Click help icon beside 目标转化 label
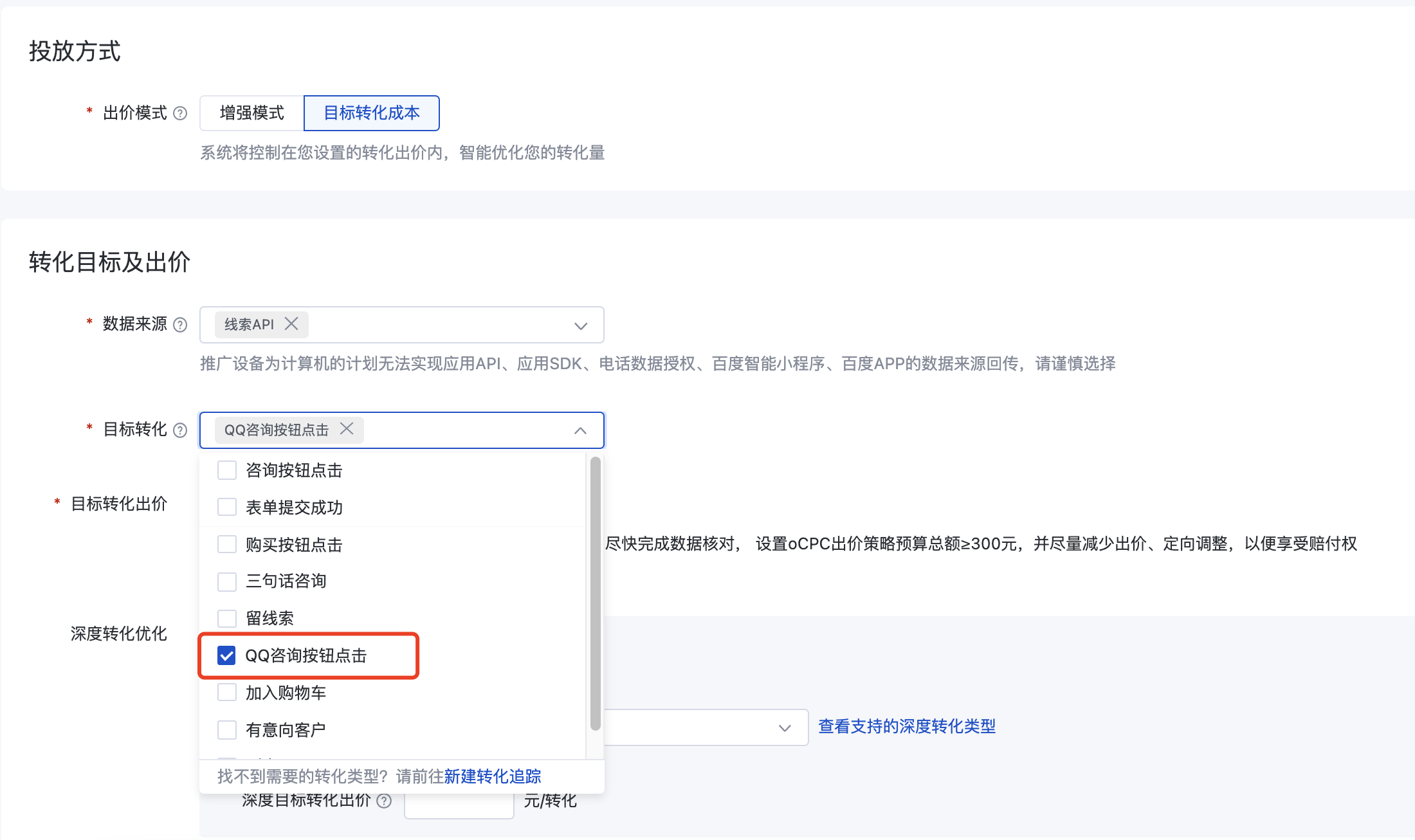 (181, 430)
